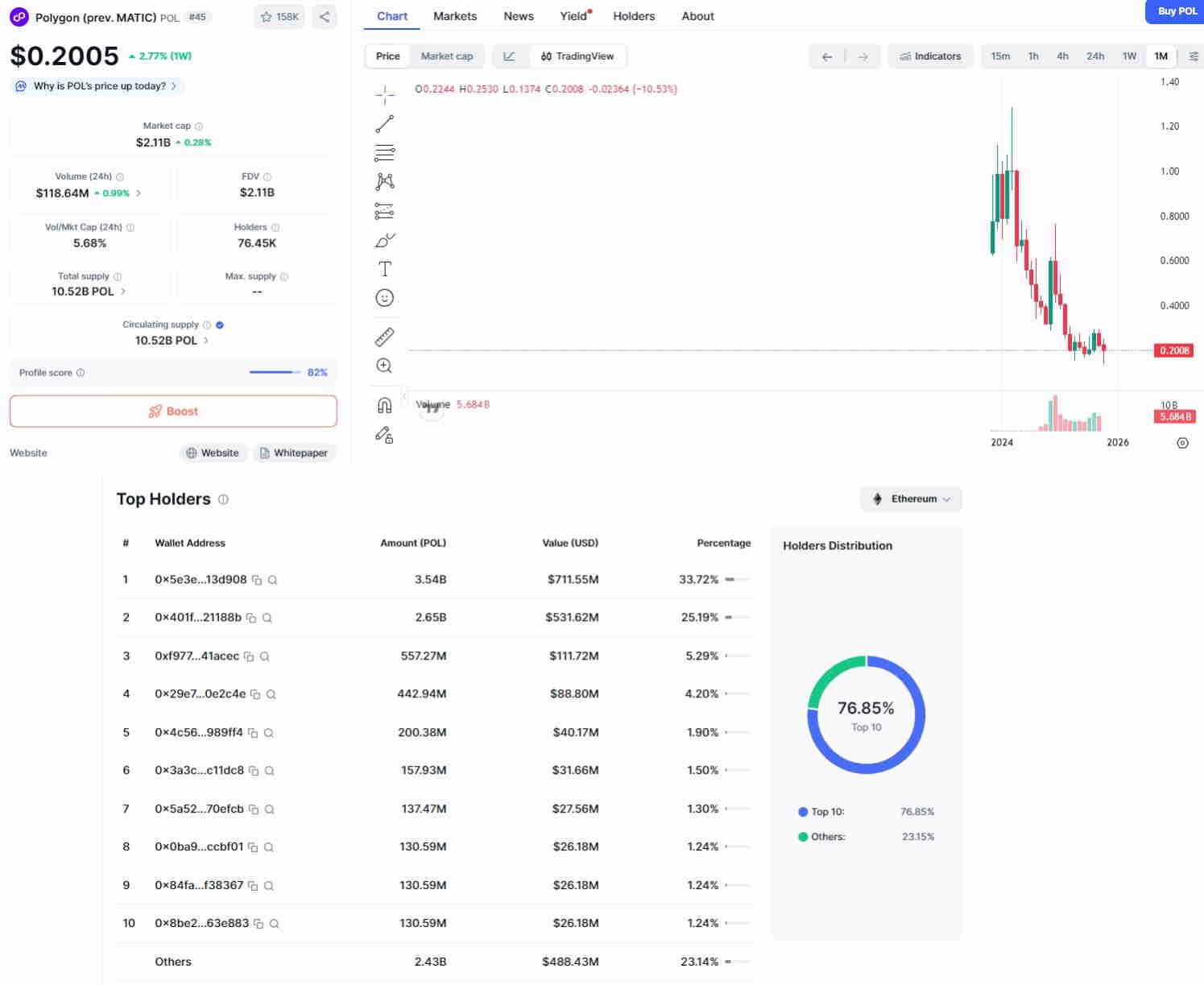1204x985 pixels.
Task: Open wallet address 0x29e7...0e2c4e
Action: pos(201,694)
